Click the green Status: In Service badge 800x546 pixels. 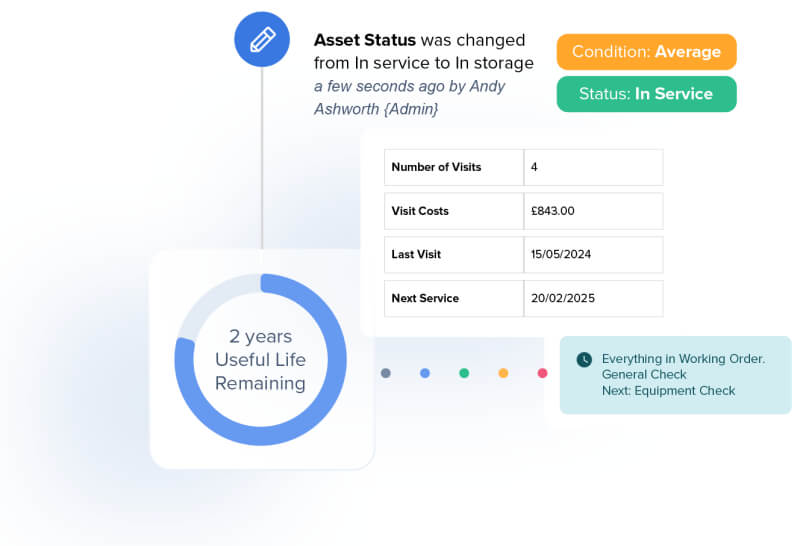click(x=646, y=94)
